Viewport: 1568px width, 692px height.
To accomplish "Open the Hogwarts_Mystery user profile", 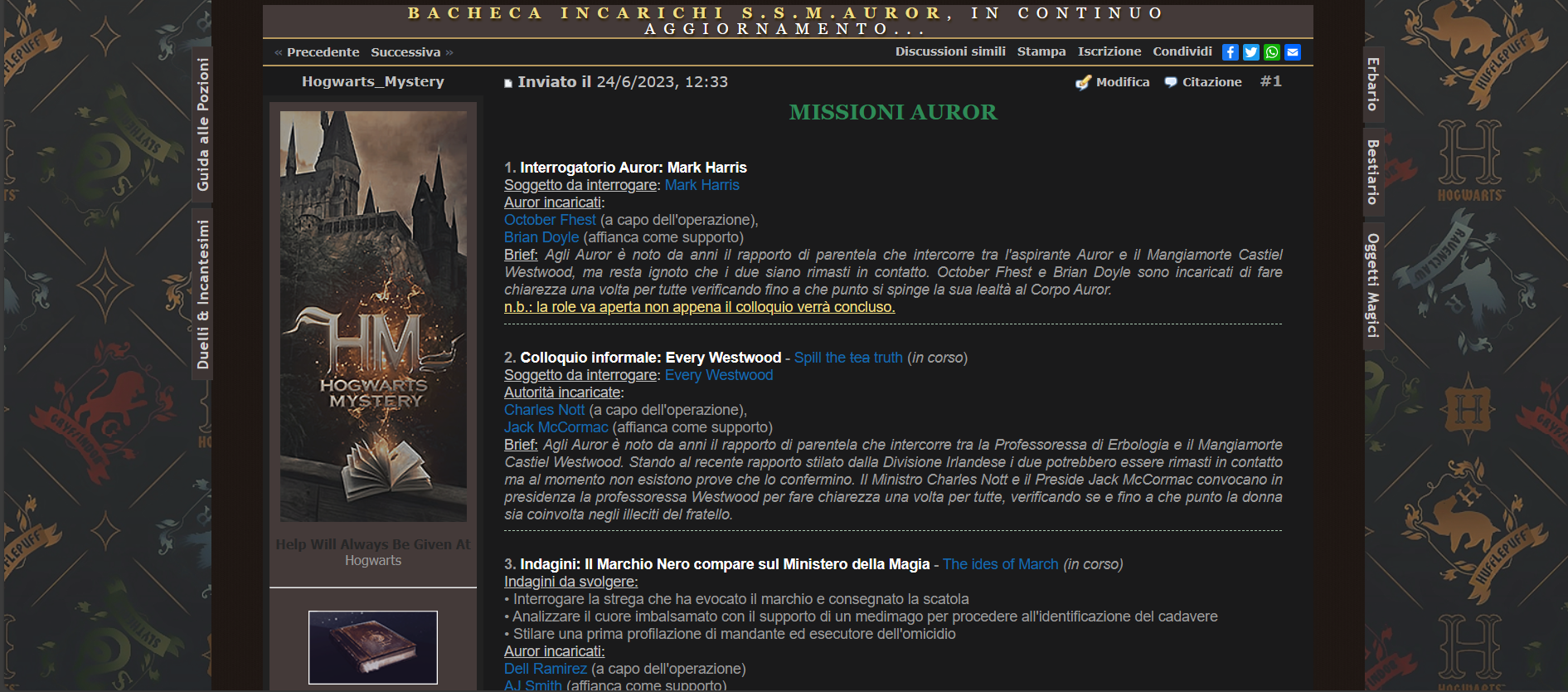I will pos(373,81).
